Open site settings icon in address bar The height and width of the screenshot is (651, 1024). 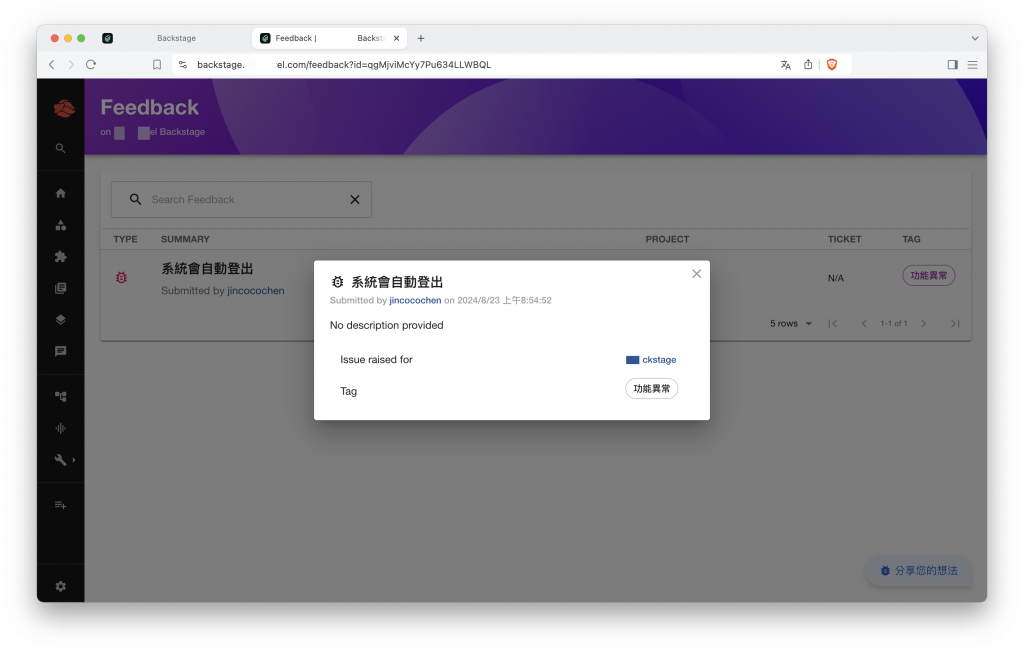point(183,65)
